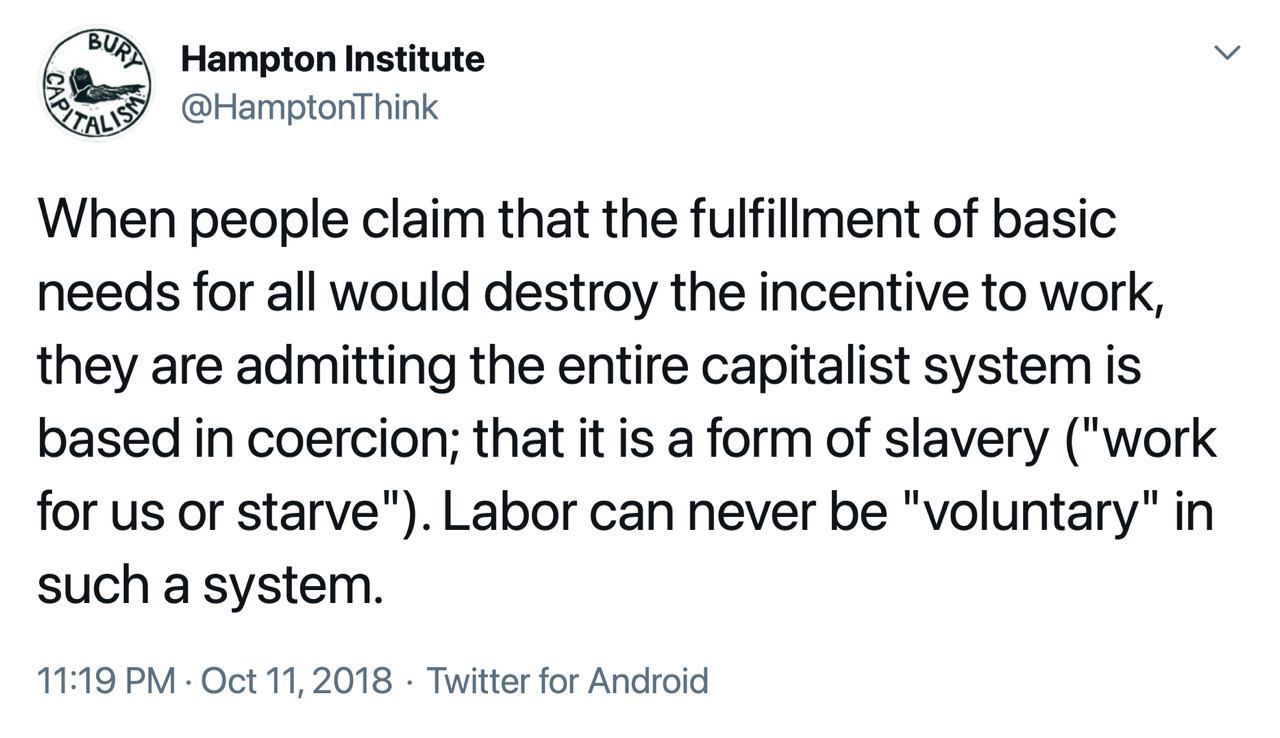Screen dimensions: 1280x738
Task: Click the Bury Capitalism profile avatar
Action: [96, 84]
